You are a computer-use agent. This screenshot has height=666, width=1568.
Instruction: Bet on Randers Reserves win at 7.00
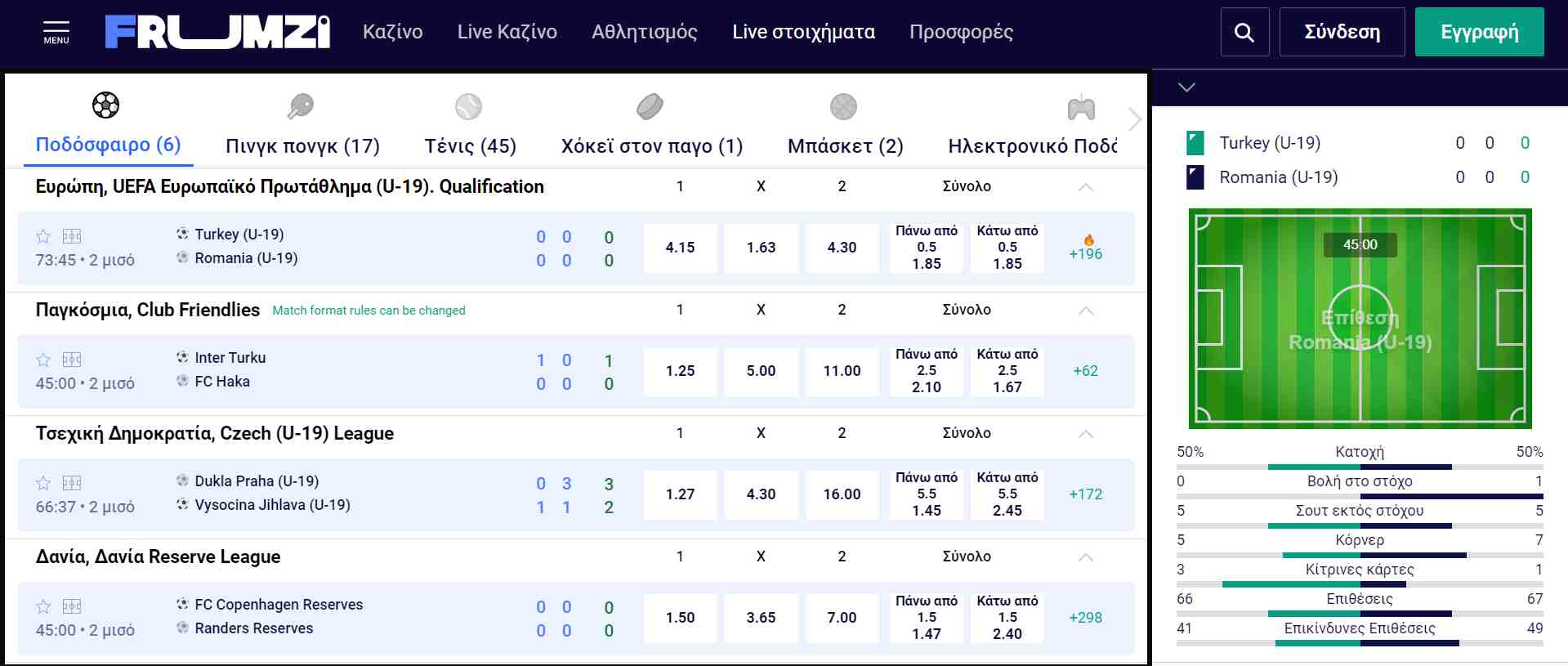point(842,618)
